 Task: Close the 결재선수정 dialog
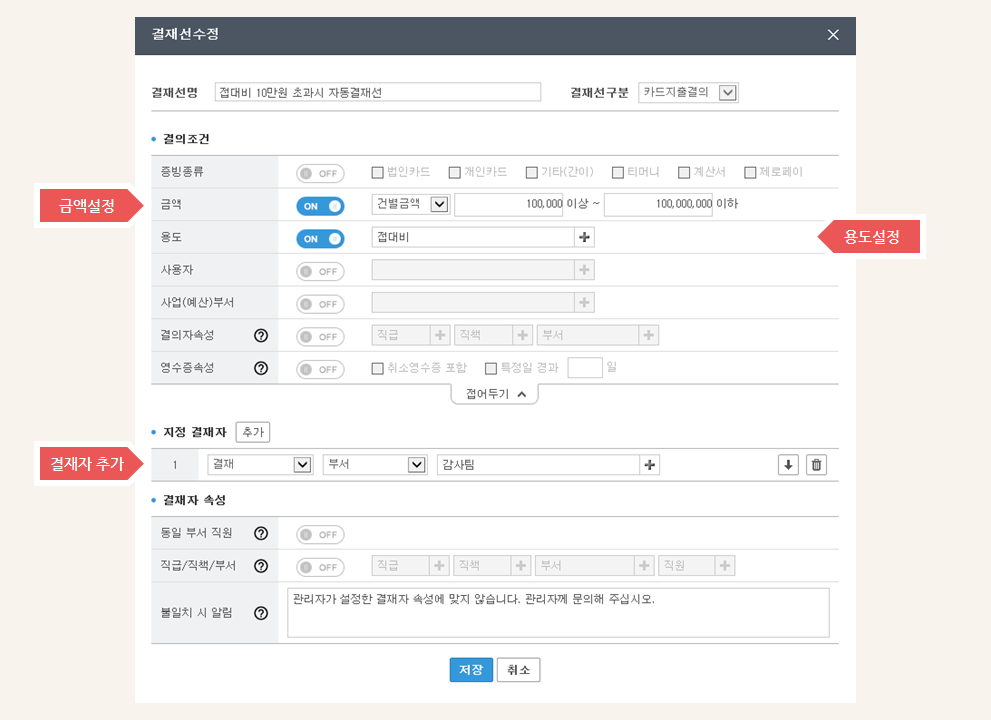point(833,35)
